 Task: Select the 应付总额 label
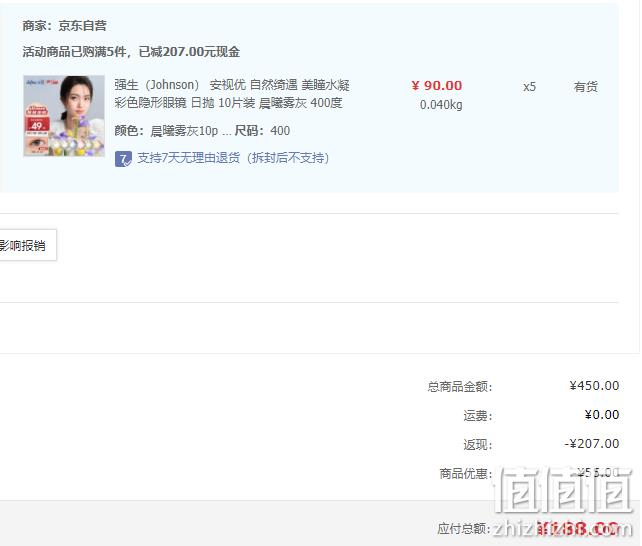(463, 528)
